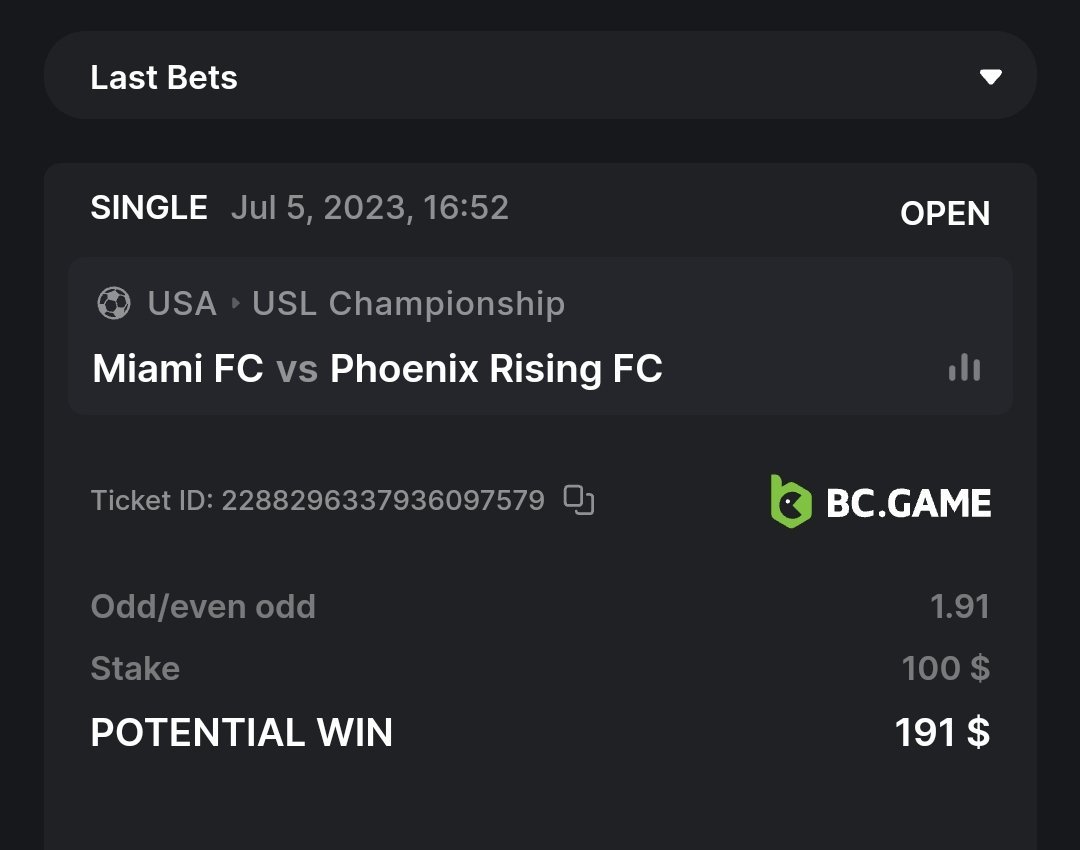
Task: Select the Ticket ID number text
Action: [382, 500]
